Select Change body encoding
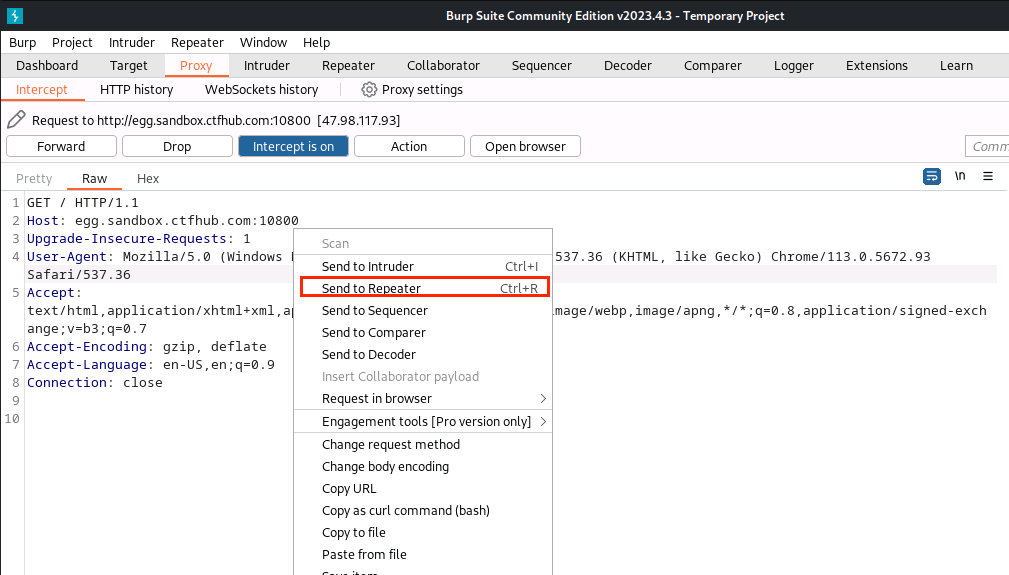The image size is (1009, 575). coord(423,466)
